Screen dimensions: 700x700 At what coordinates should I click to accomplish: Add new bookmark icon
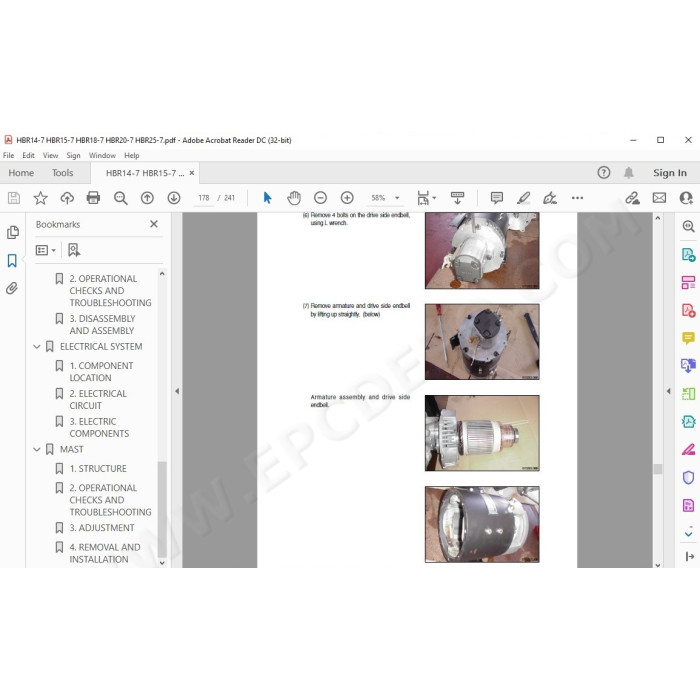[x=74, y=250]
